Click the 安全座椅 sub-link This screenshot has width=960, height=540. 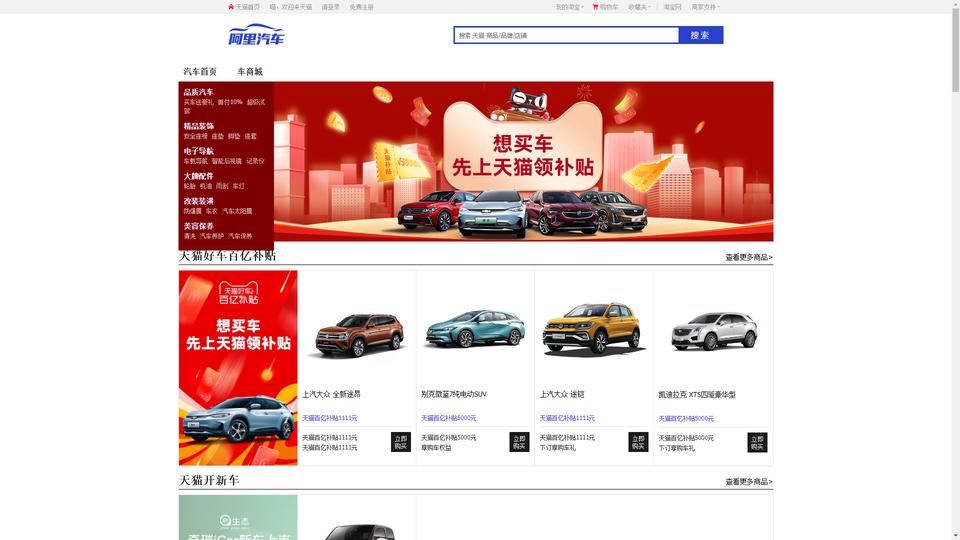(x=195, y=137)
